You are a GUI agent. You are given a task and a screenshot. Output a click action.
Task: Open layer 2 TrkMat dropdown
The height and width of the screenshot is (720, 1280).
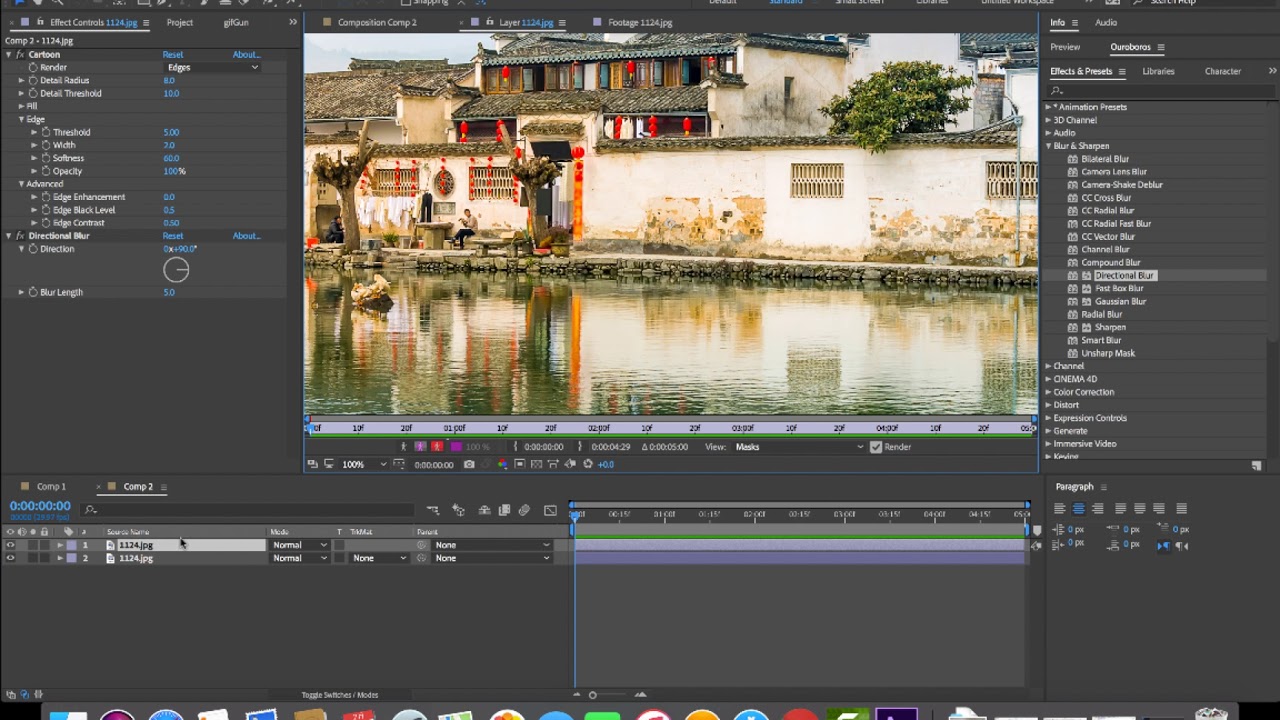[379, 558]
